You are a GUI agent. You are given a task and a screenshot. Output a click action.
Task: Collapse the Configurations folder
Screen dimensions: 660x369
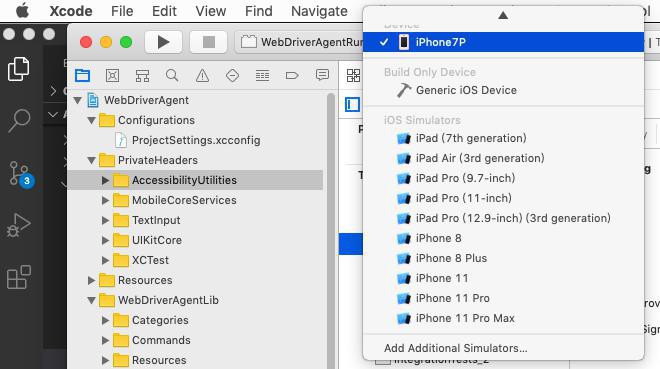coord(91,120)
